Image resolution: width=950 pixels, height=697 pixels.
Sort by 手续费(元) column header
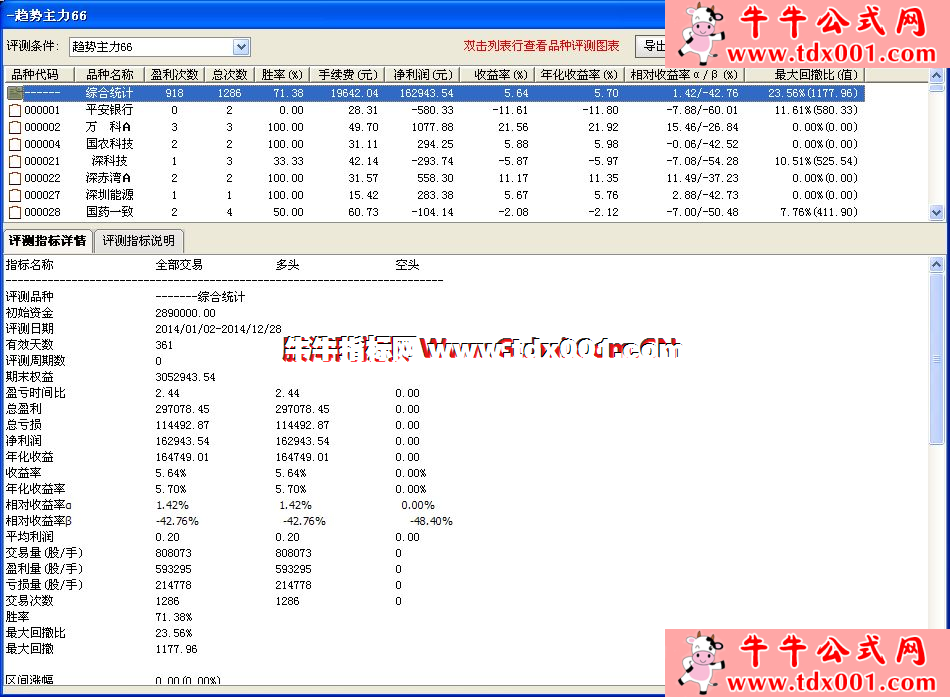coord(348,75)
